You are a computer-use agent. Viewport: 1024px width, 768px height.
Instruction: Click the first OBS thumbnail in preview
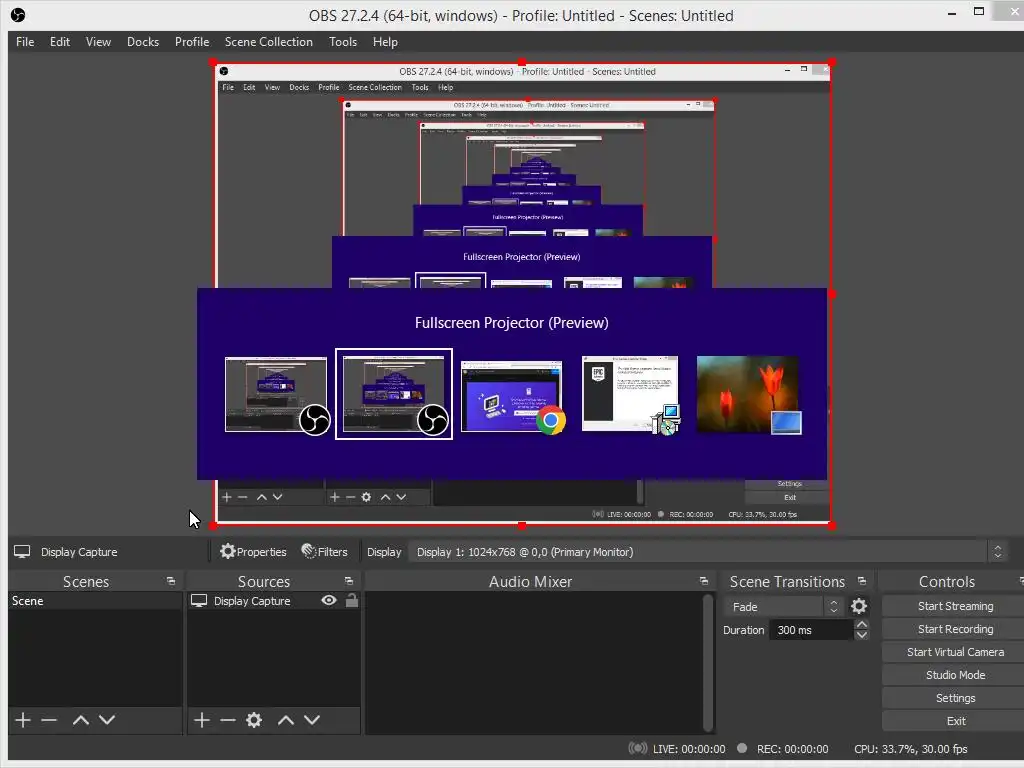click(277, 395)
